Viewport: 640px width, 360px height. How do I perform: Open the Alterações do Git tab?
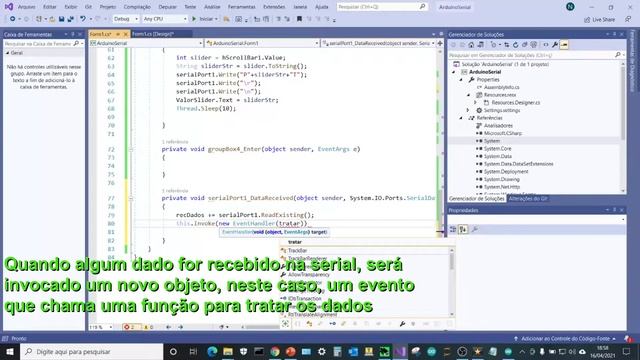528,198
